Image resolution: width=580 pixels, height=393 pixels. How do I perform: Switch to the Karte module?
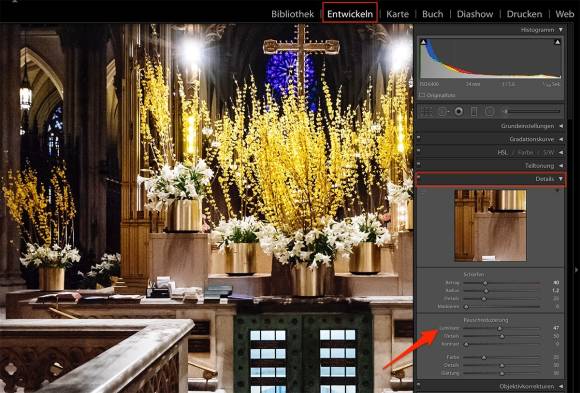(397, 14)
